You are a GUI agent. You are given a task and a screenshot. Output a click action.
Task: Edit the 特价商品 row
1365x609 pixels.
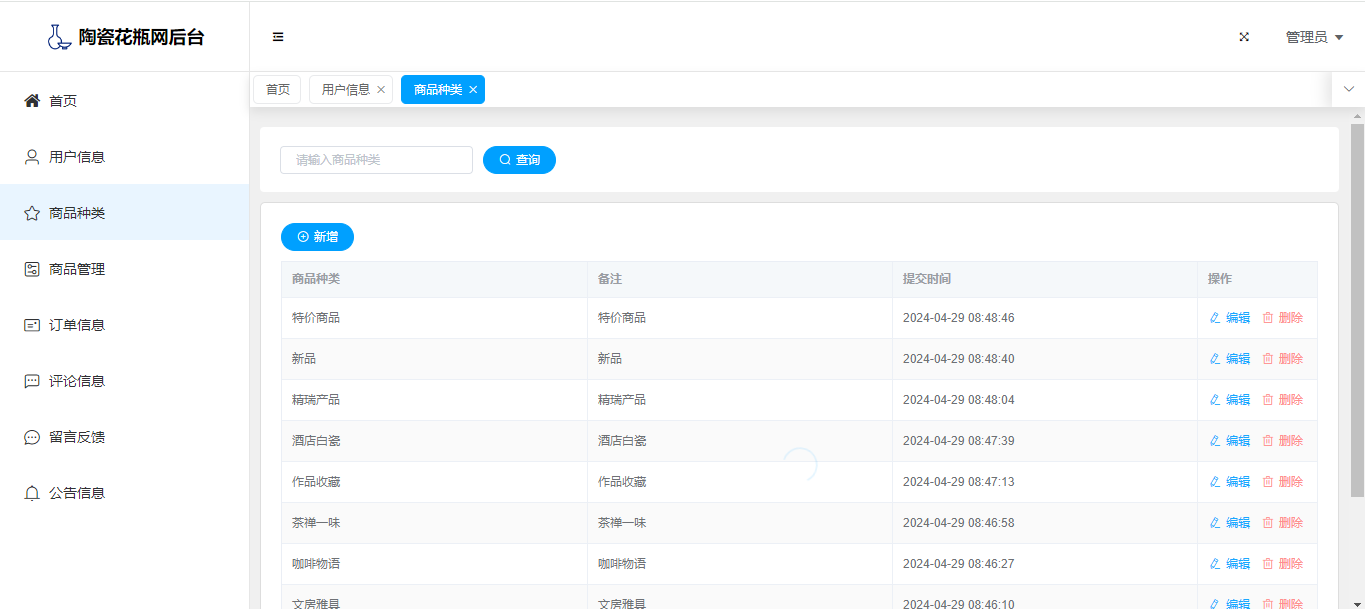coord(1230,317)
